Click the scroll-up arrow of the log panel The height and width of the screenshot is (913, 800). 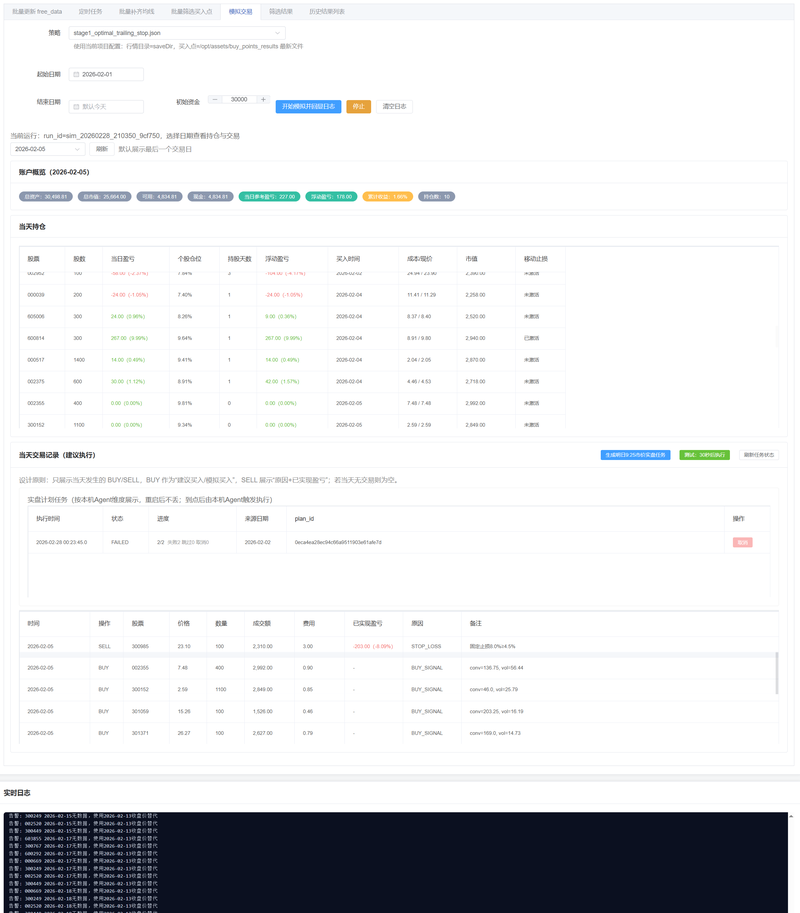(x=791, y=816)
